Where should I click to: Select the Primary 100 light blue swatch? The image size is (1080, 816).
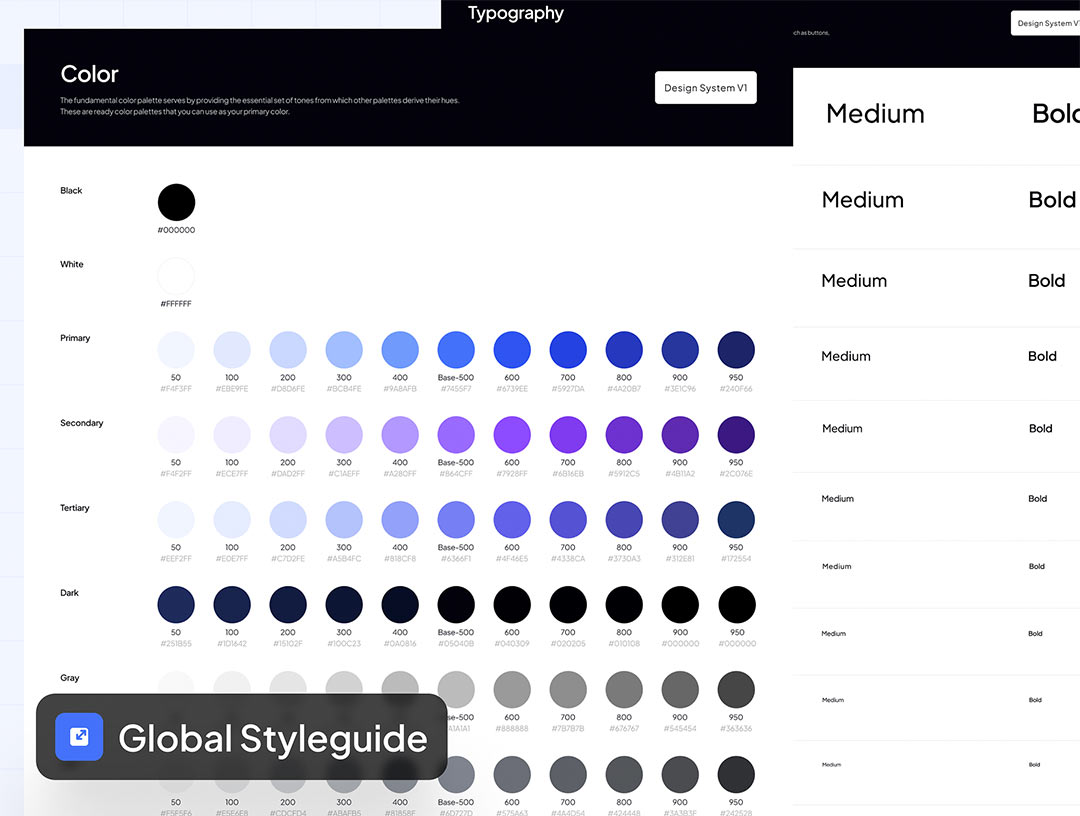pos(232,350)
